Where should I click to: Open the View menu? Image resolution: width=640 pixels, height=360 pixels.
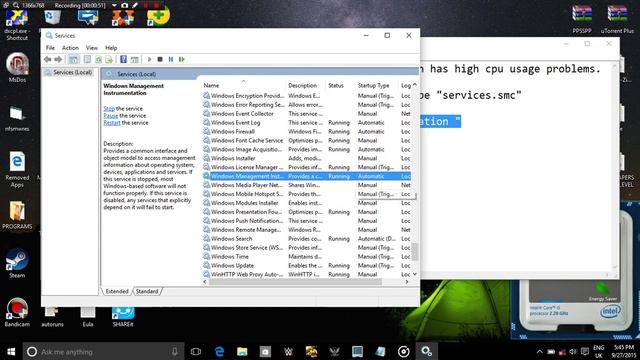coord(92,48)
